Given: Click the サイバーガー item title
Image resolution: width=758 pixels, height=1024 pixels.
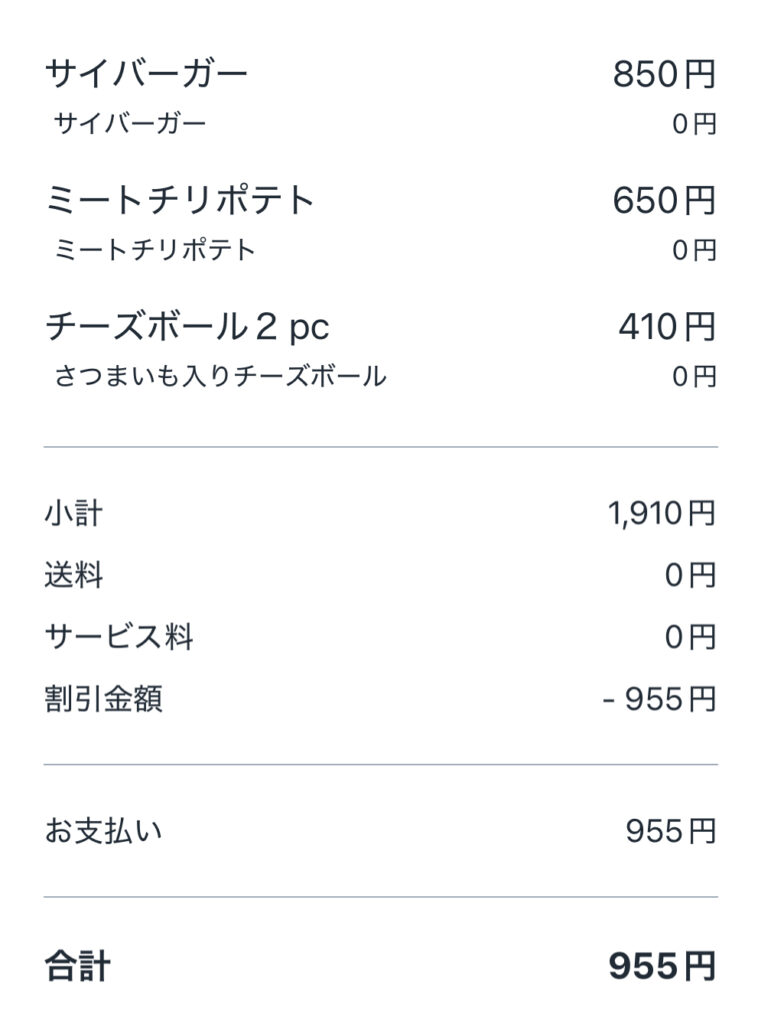Looking at the screenshot, I should coord(146,74).
